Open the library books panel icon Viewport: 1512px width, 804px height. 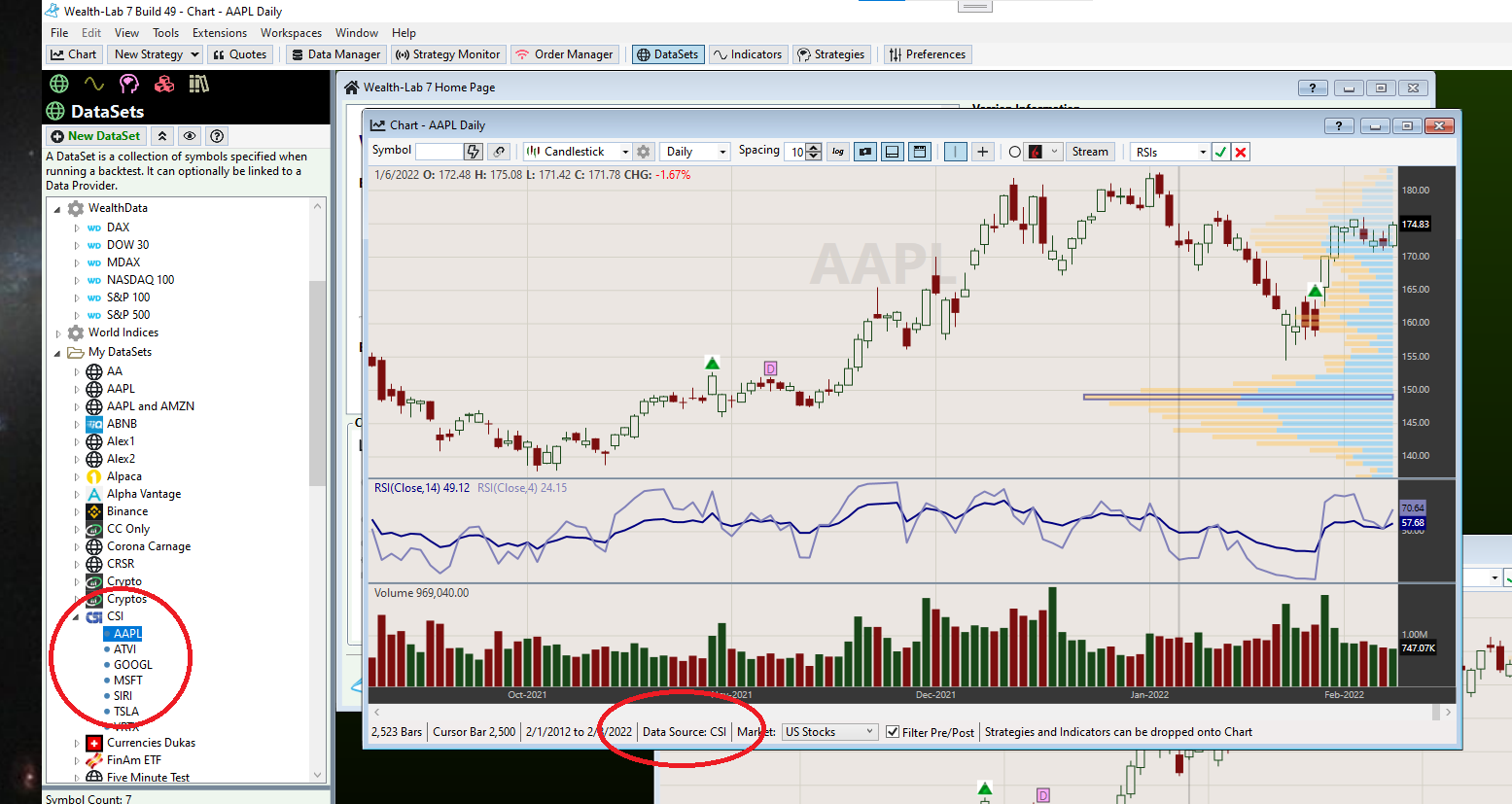pos(199,84)
